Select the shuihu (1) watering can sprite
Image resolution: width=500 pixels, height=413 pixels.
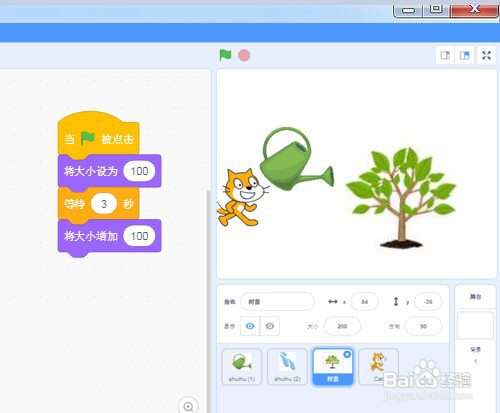[242, 367]
